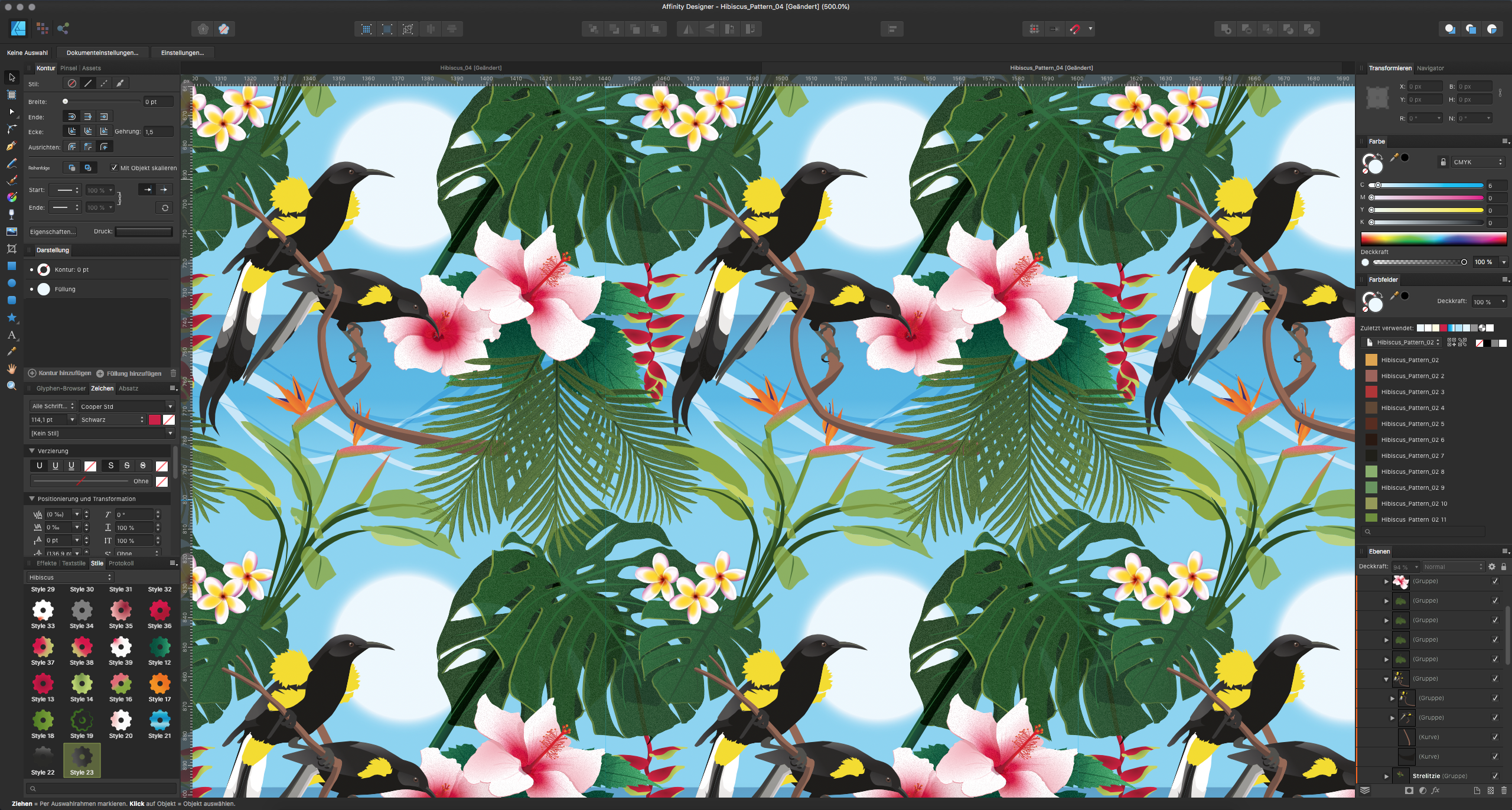Select the Place Image tool

(11, 232)
